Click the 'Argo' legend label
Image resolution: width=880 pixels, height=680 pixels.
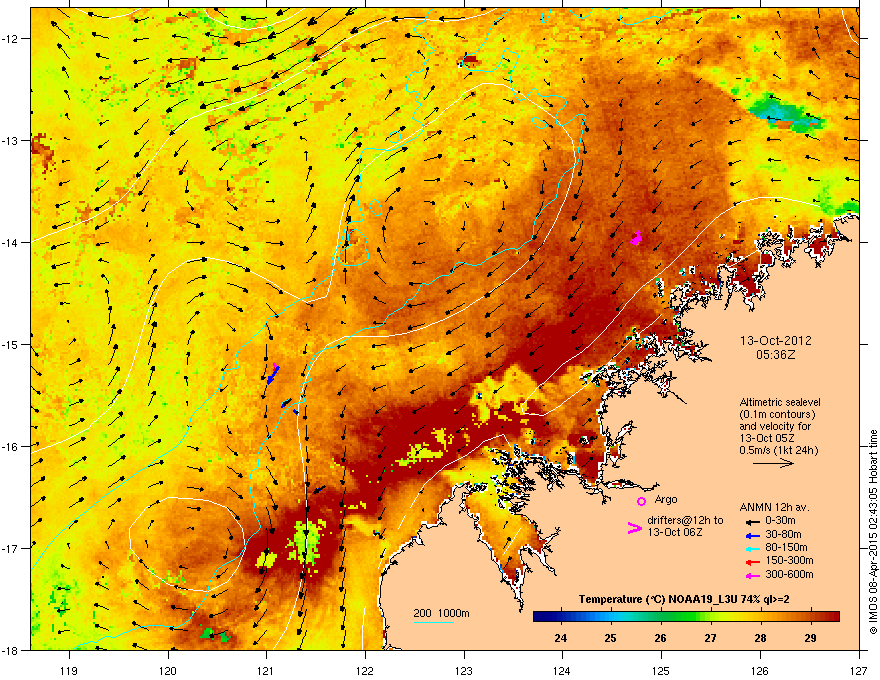tap(666, 499)
